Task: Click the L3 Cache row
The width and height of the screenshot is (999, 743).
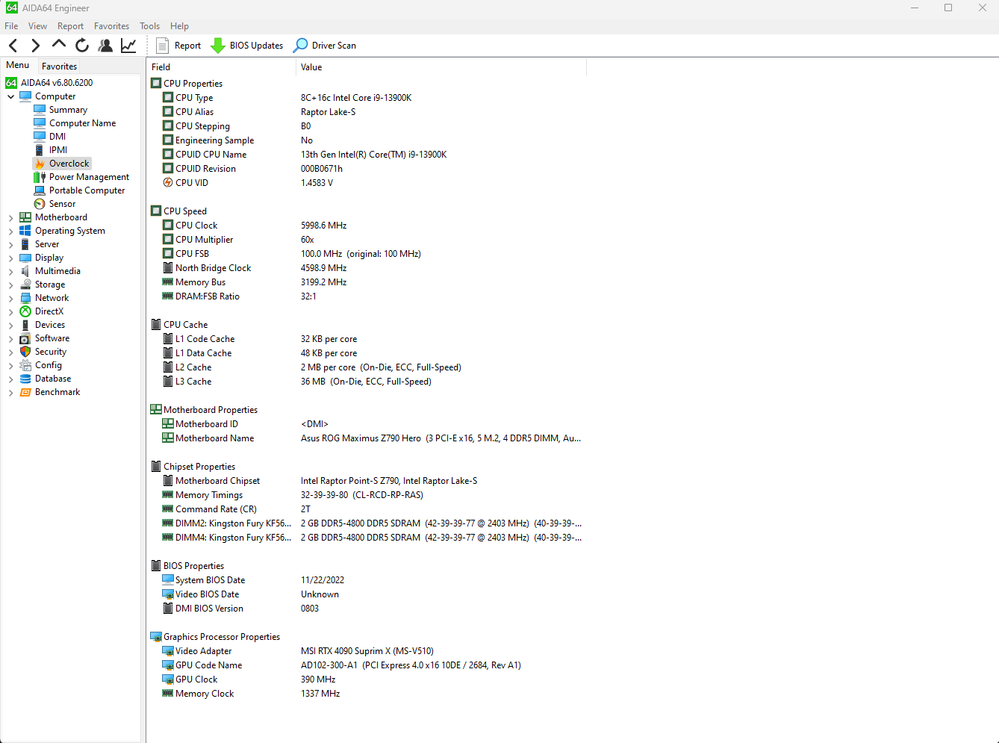Action: pyautogui.click(x=367, y=382)
